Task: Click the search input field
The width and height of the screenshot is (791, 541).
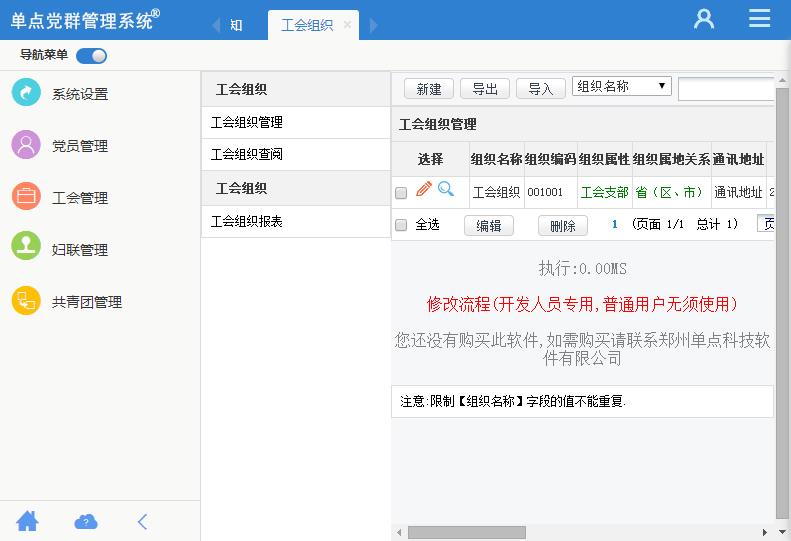Action: pos(726,89)
